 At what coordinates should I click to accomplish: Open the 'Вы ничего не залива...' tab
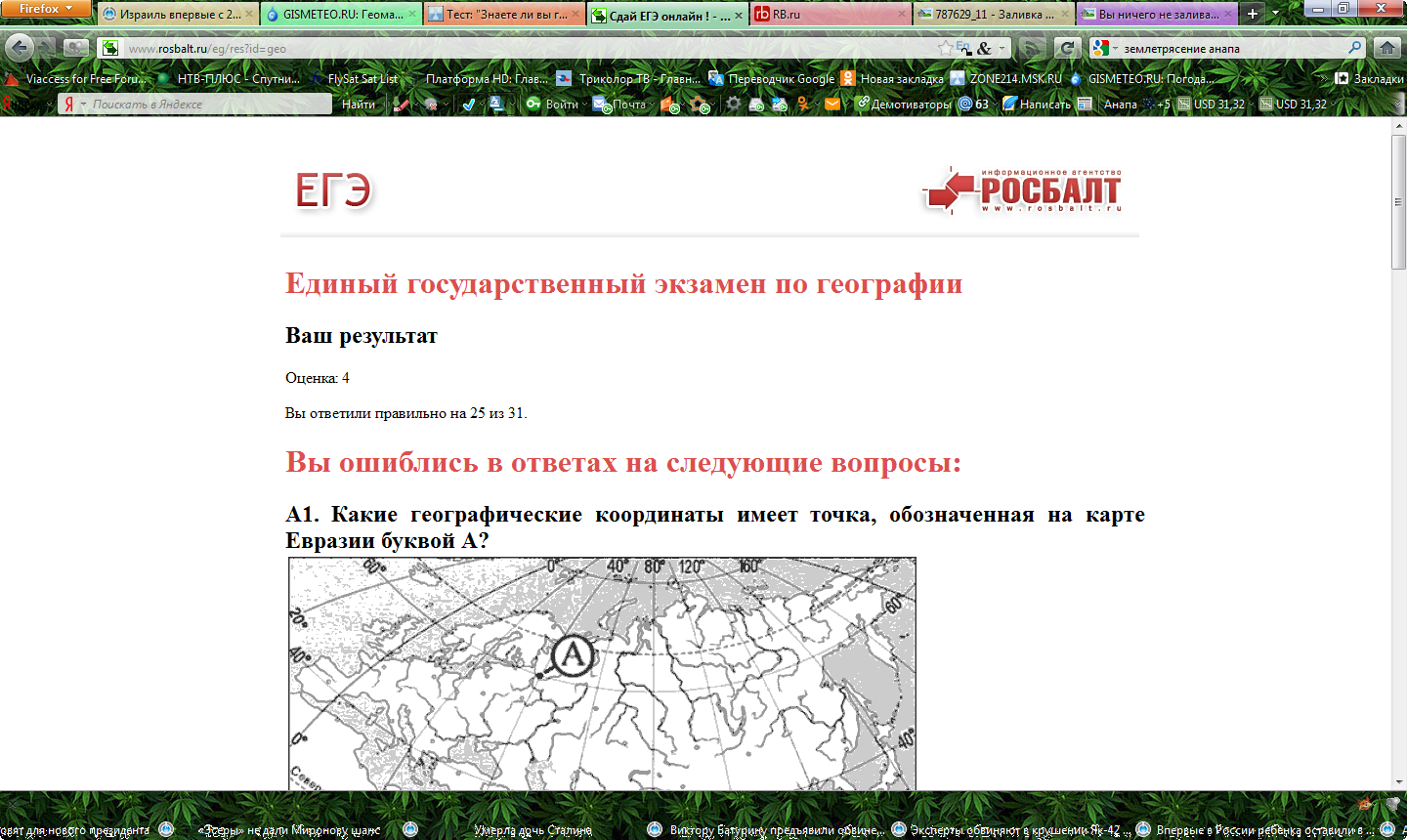(1157, 15)
